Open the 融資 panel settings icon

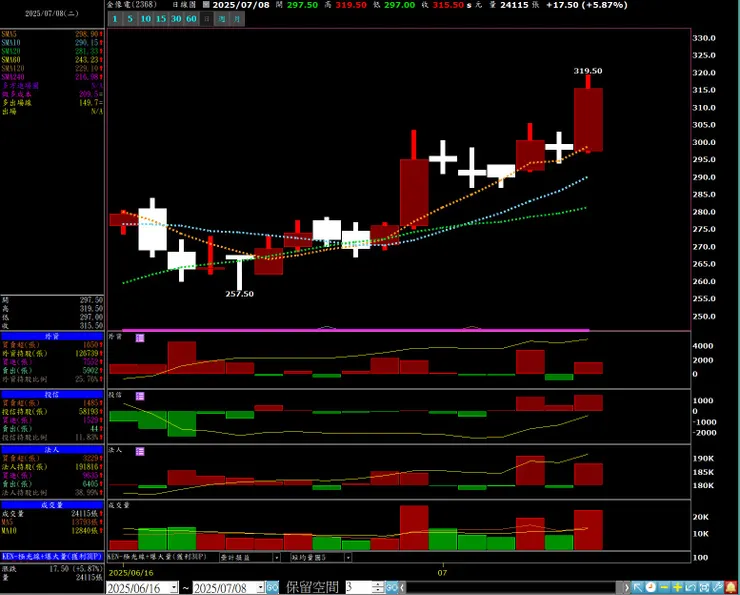point(140,338)
